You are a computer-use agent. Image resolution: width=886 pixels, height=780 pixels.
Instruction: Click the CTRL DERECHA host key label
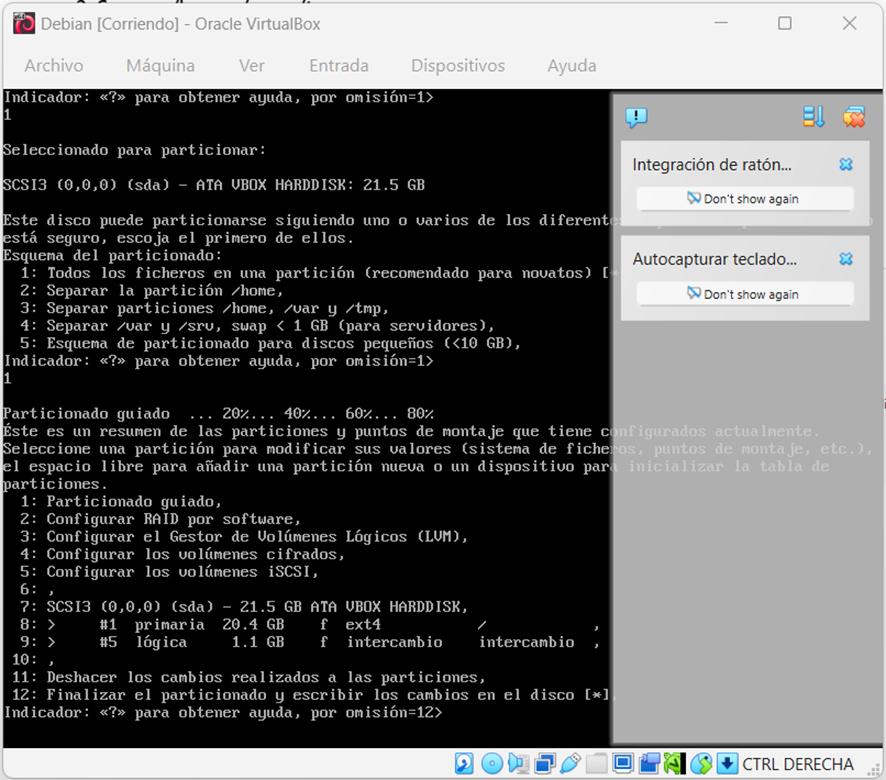tap(797, 764)
